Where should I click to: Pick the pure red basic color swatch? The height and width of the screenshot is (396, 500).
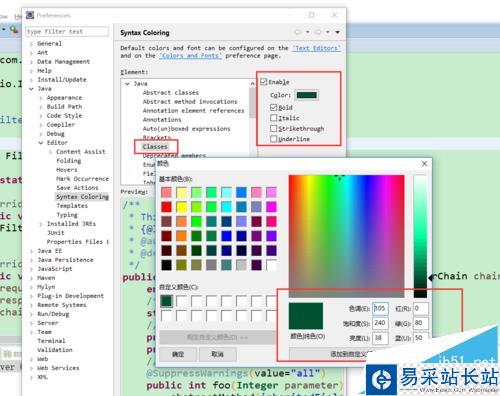pyautogui.click(x=167, y=207)
